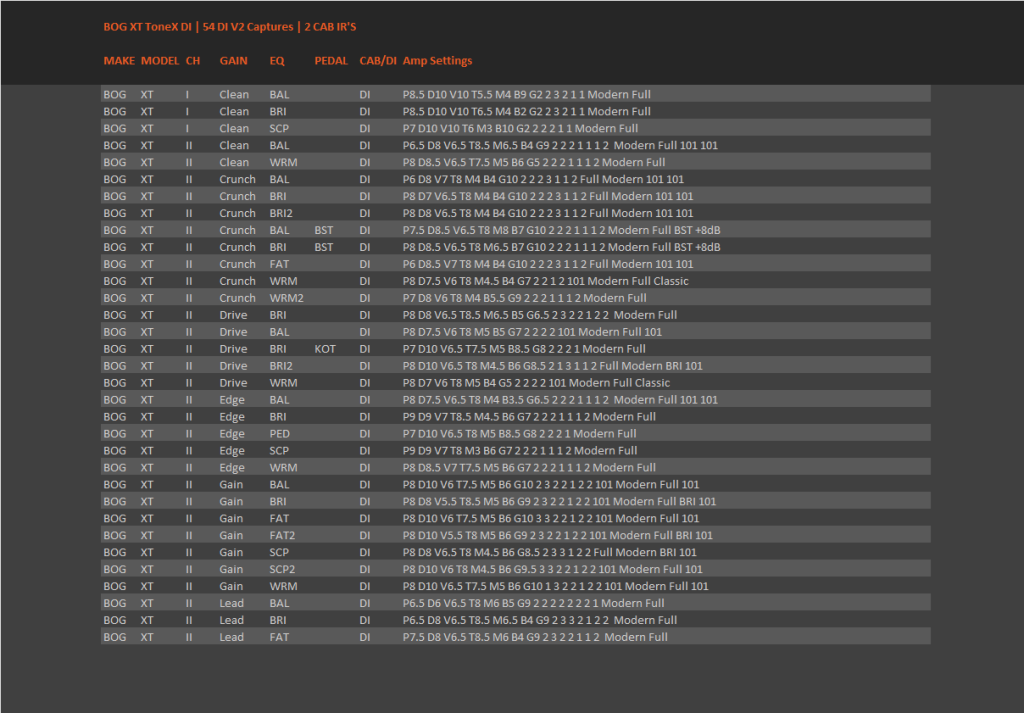Image resolution: width=1024 pixels, height=713 pixels.
Task: Click 'SCP' in the Gain SCP row
Action: tap(279, 553)
